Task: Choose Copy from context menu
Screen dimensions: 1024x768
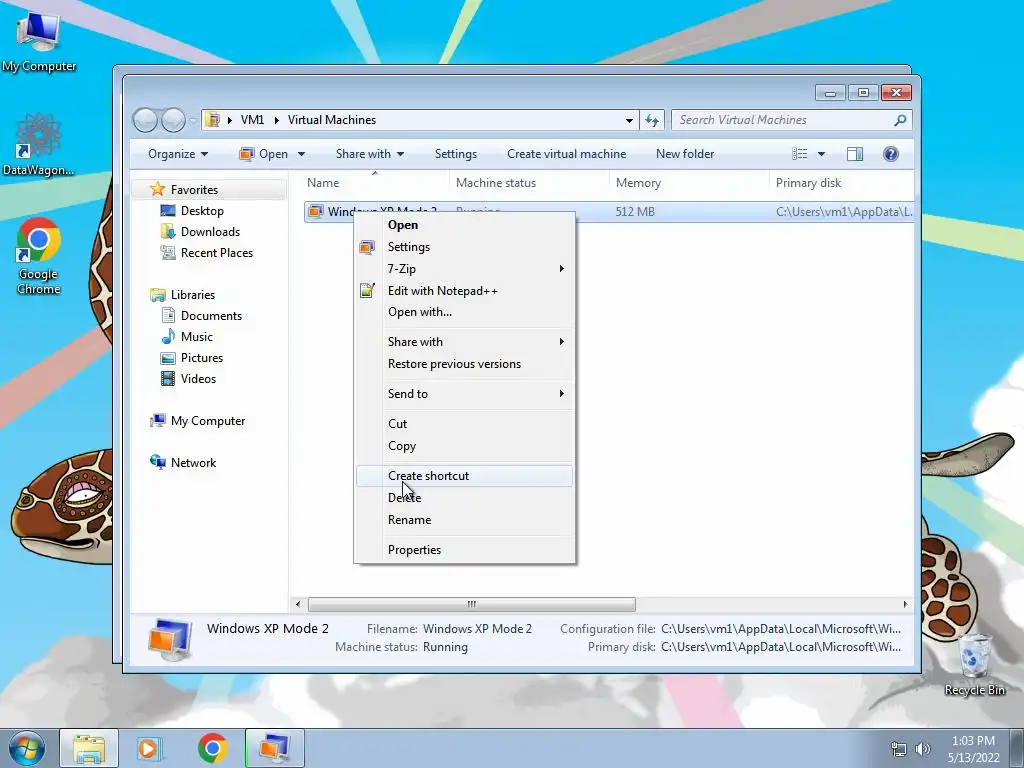Action: click(464, 446)
